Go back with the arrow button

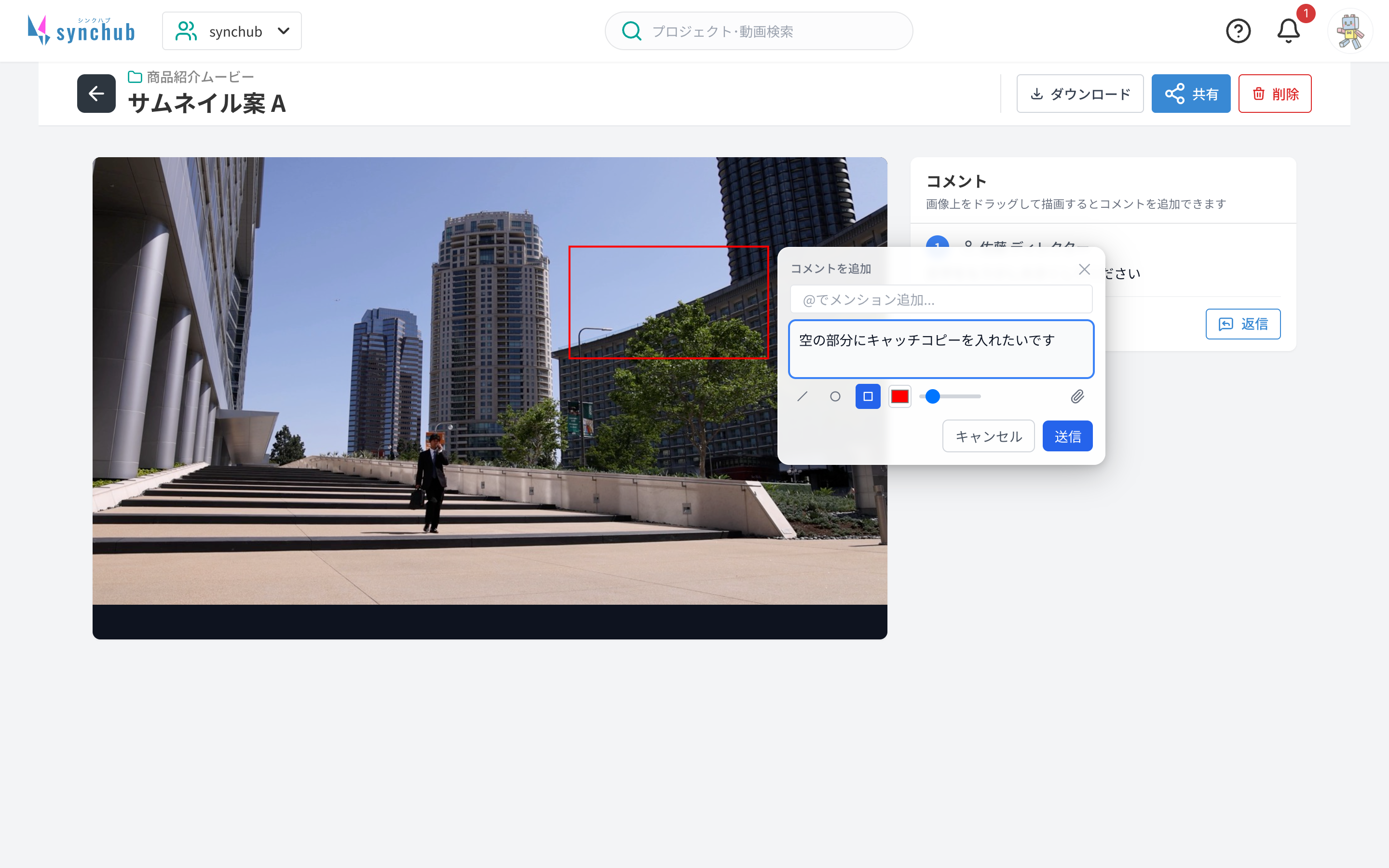click(x=96, y=94)
